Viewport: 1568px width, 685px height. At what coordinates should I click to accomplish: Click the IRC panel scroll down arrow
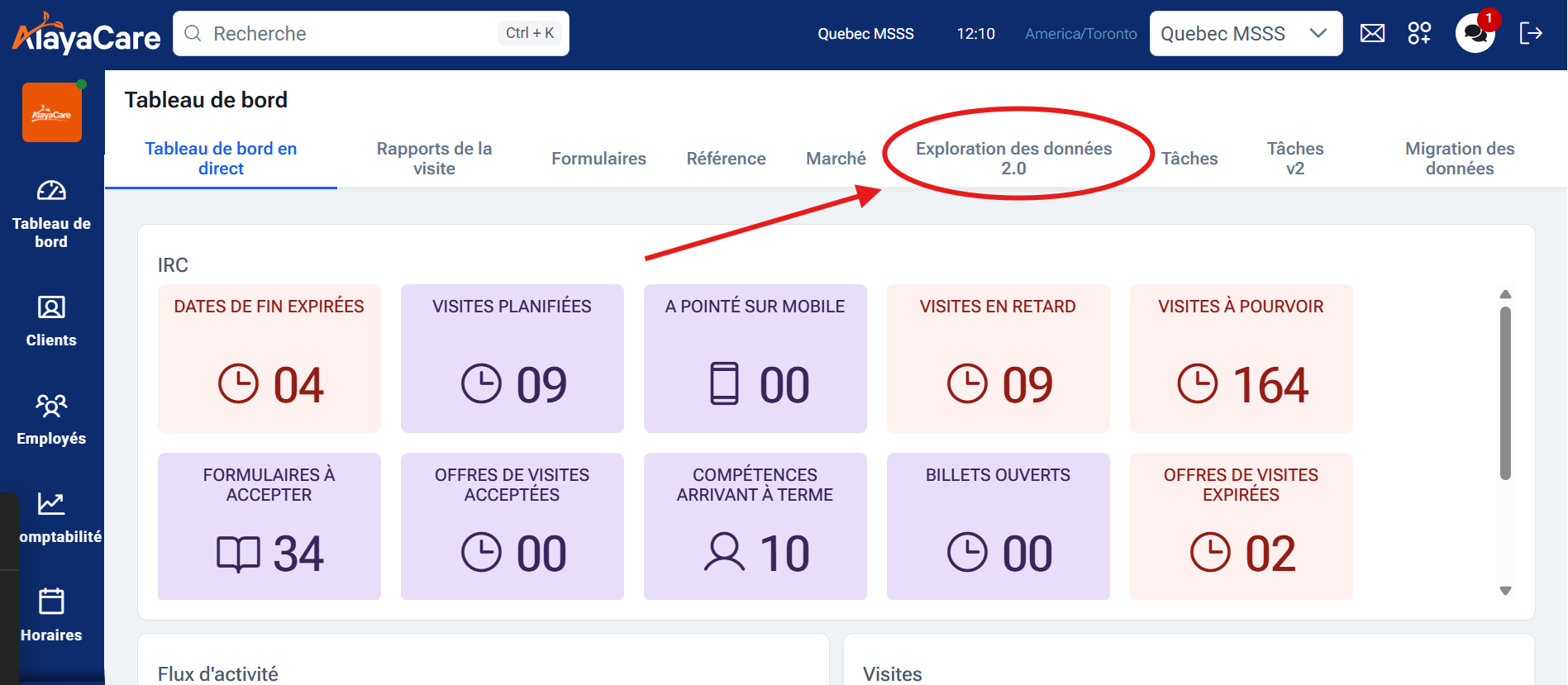[x=1505, y=591]
